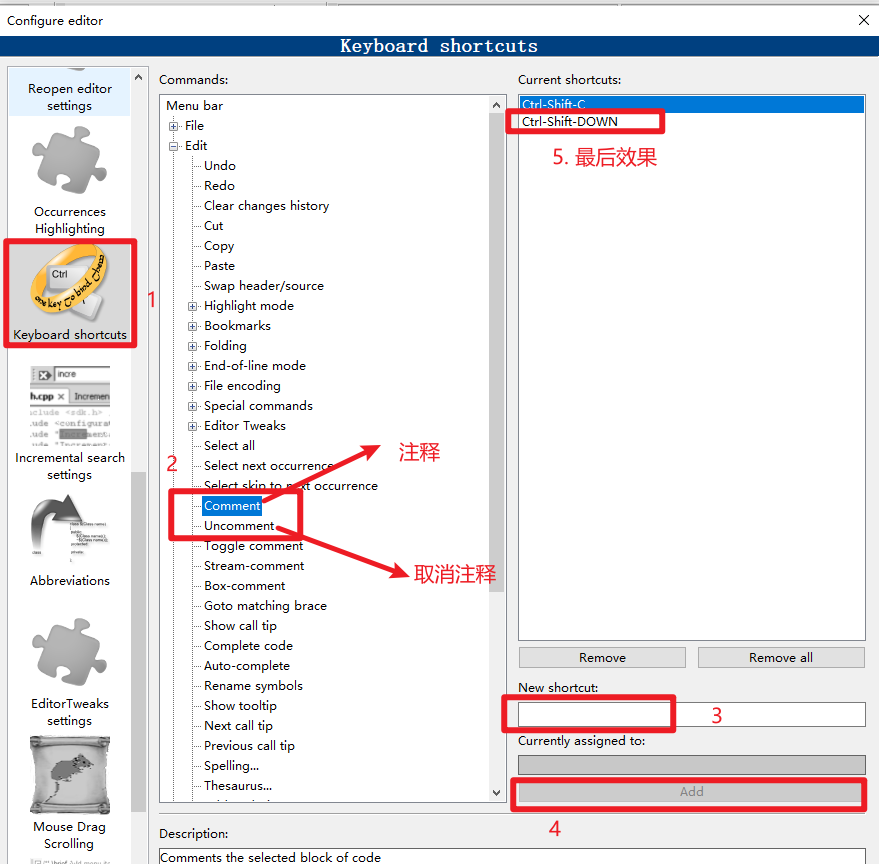Select the Ctrl-Shift-C shortcut entry
This screenshot has width=879, height=864.
691,104
